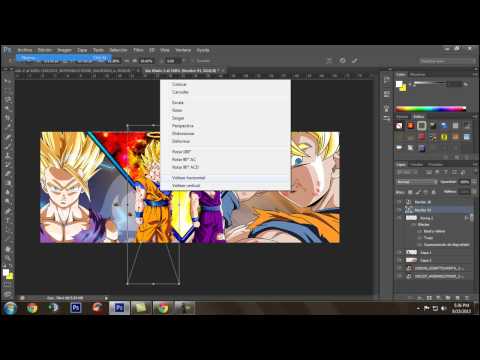Screen dimensions: 480x360
Task: Open status bar info arrow at bottom
Action: coord(106,298)
